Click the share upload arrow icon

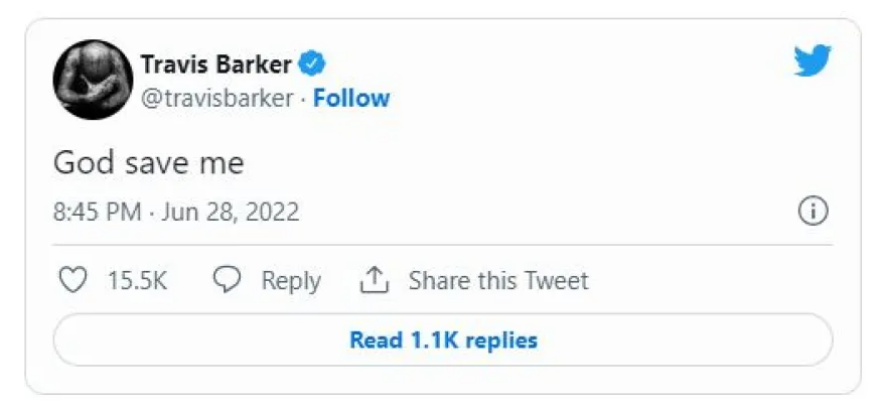[373, 281]
